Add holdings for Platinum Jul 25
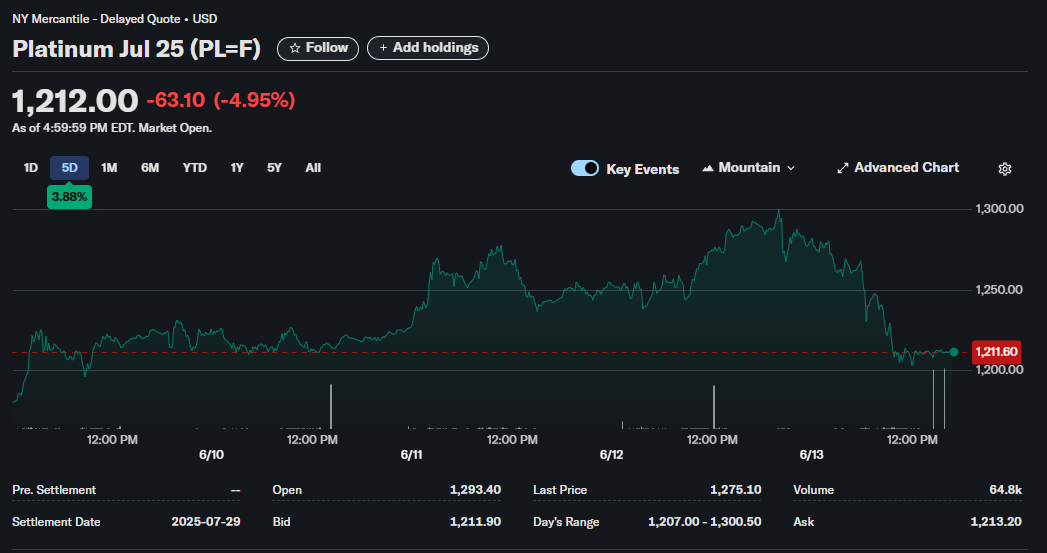 tap(428, 48)
